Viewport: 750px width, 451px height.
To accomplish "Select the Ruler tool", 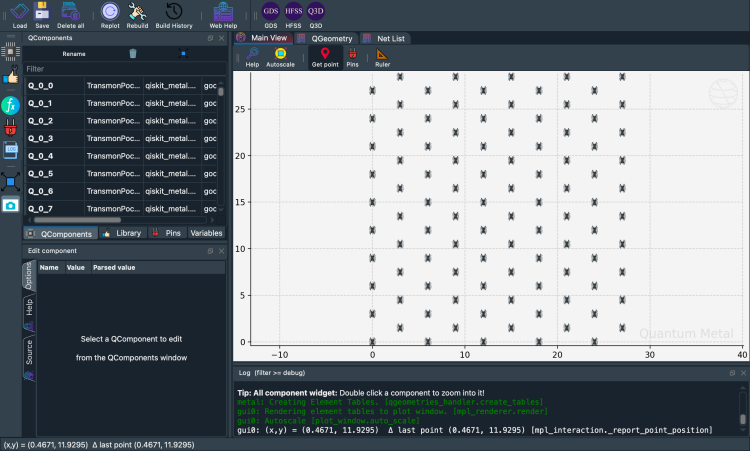I will coord(382,57).
